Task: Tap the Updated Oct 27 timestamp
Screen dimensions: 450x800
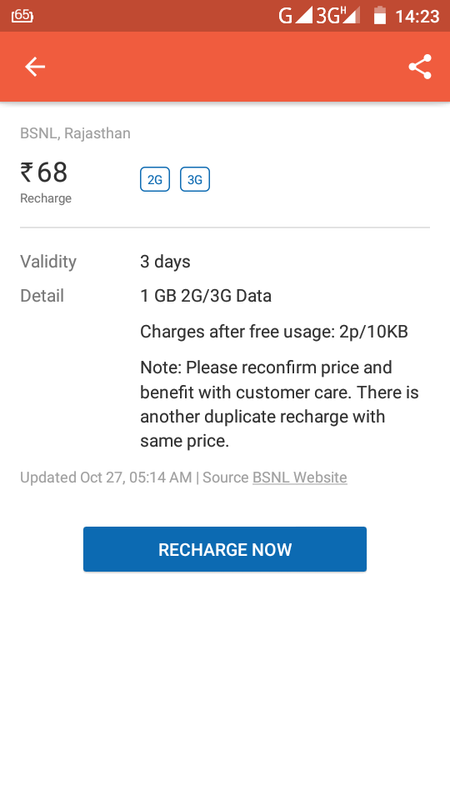Action: 106,478
